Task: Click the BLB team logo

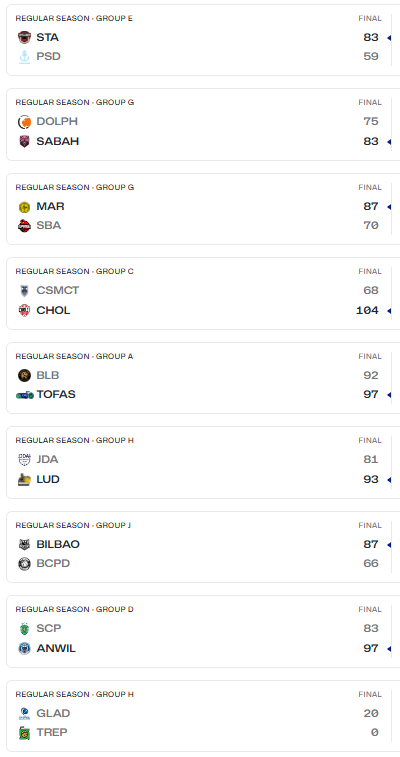Action: pyautogui.click(x=24, y=375)
